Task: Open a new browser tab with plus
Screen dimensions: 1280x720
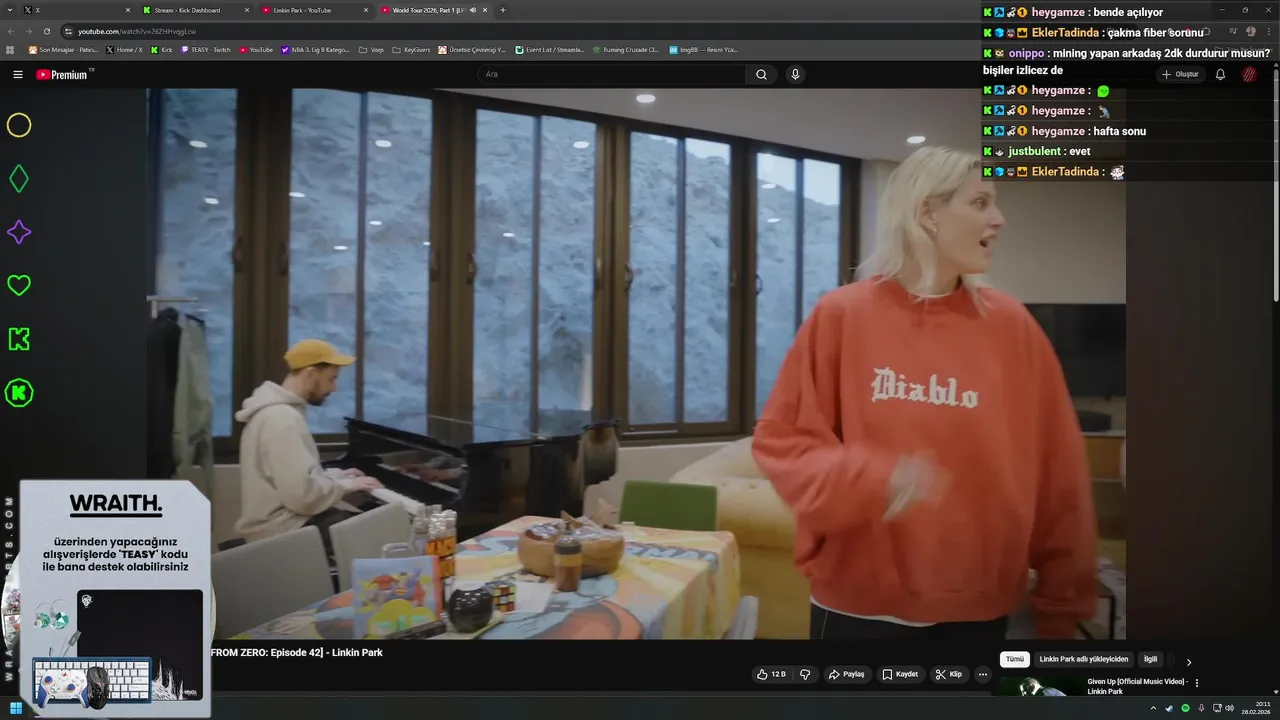Action: coord(502,10)
